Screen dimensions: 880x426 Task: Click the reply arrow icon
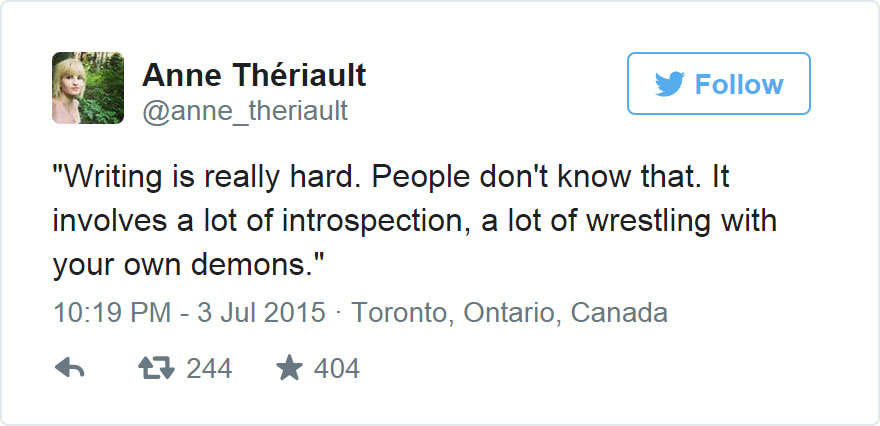click(x=69, y=369)
